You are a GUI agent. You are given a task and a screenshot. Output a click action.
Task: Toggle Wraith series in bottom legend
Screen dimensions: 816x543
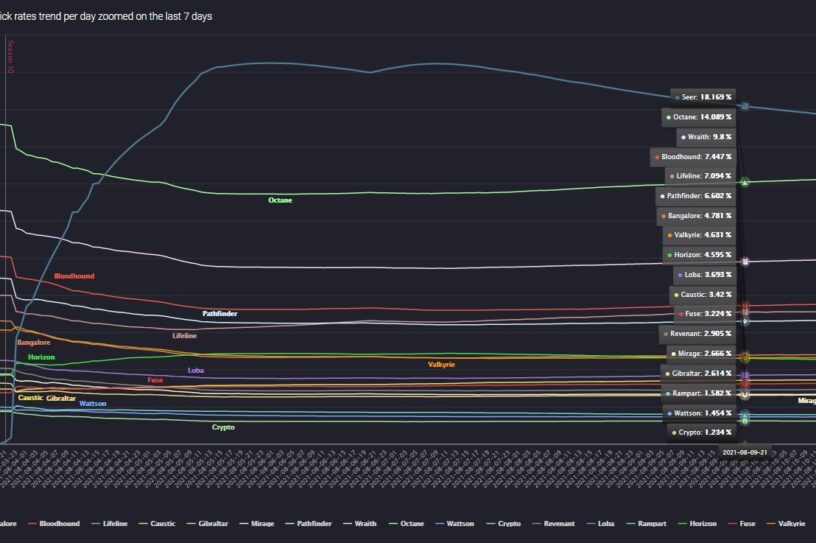click(360, 524)
